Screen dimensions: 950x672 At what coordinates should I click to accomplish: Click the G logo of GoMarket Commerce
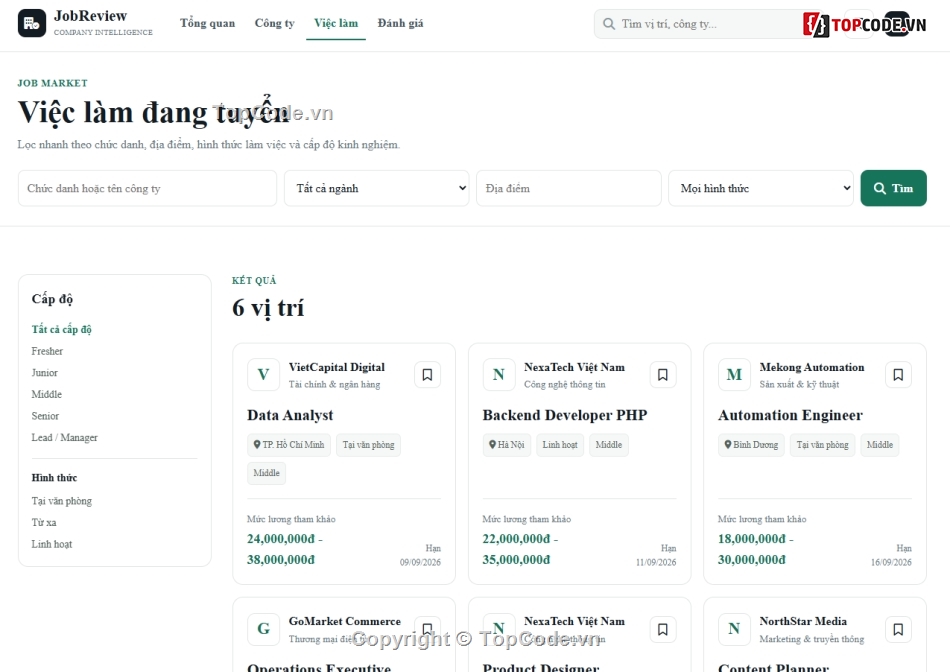click(264, 629)
